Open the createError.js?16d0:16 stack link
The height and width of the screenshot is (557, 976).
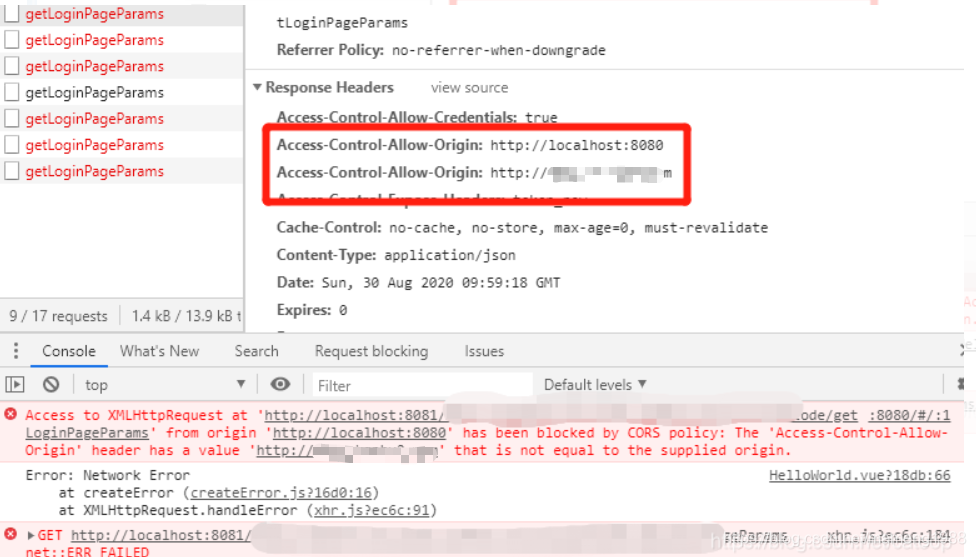[x=281, y=493]
